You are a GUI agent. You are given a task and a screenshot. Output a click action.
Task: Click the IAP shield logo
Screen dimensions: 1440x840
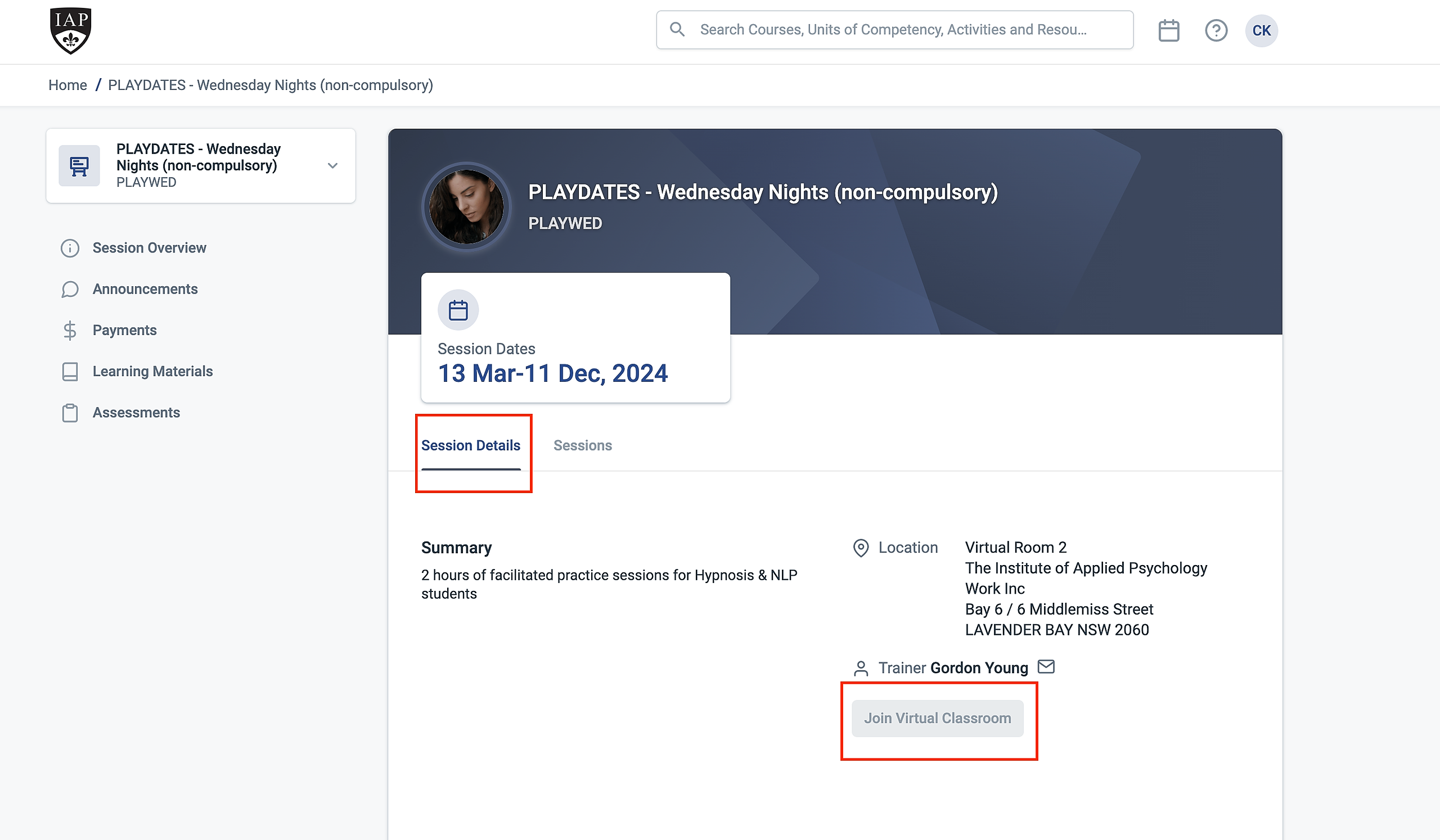[x=70, y=31]
